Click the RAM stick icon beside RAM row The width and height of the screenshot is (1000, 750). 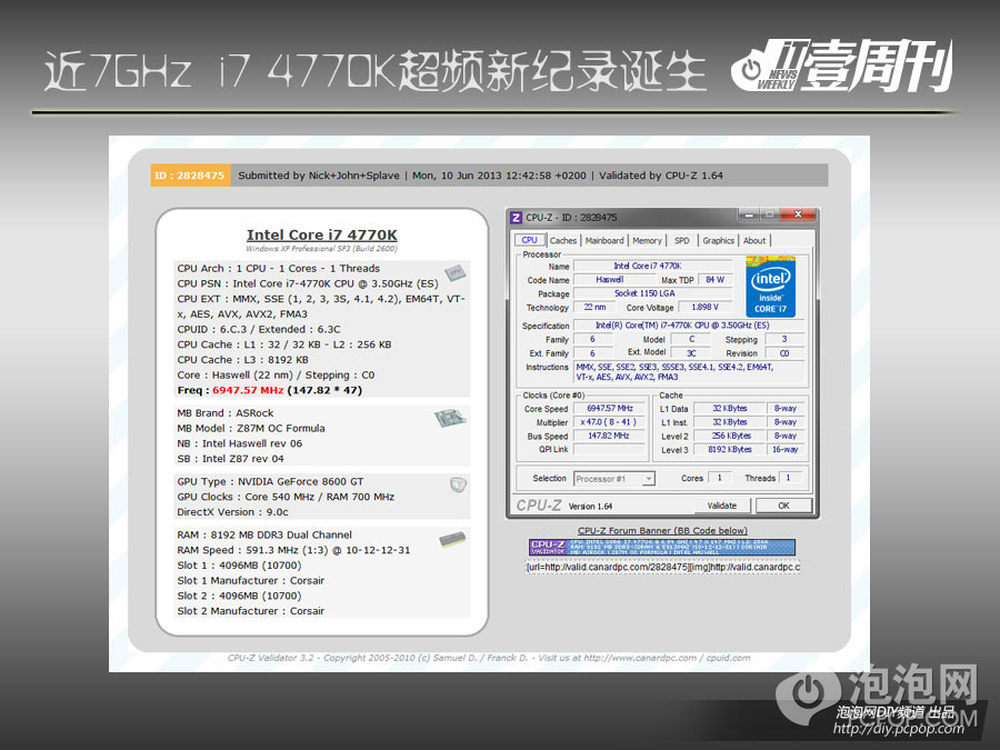[452, 540]
